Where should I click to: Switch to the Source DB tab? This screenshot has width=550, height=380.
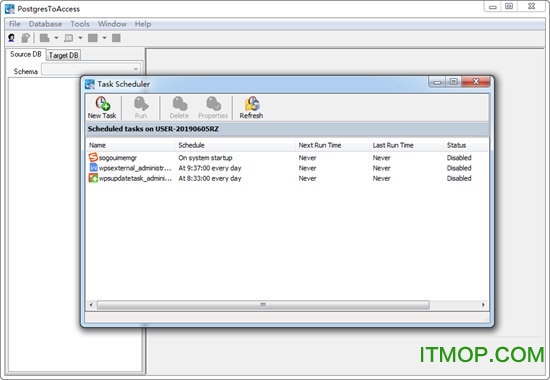click(26, 54)
